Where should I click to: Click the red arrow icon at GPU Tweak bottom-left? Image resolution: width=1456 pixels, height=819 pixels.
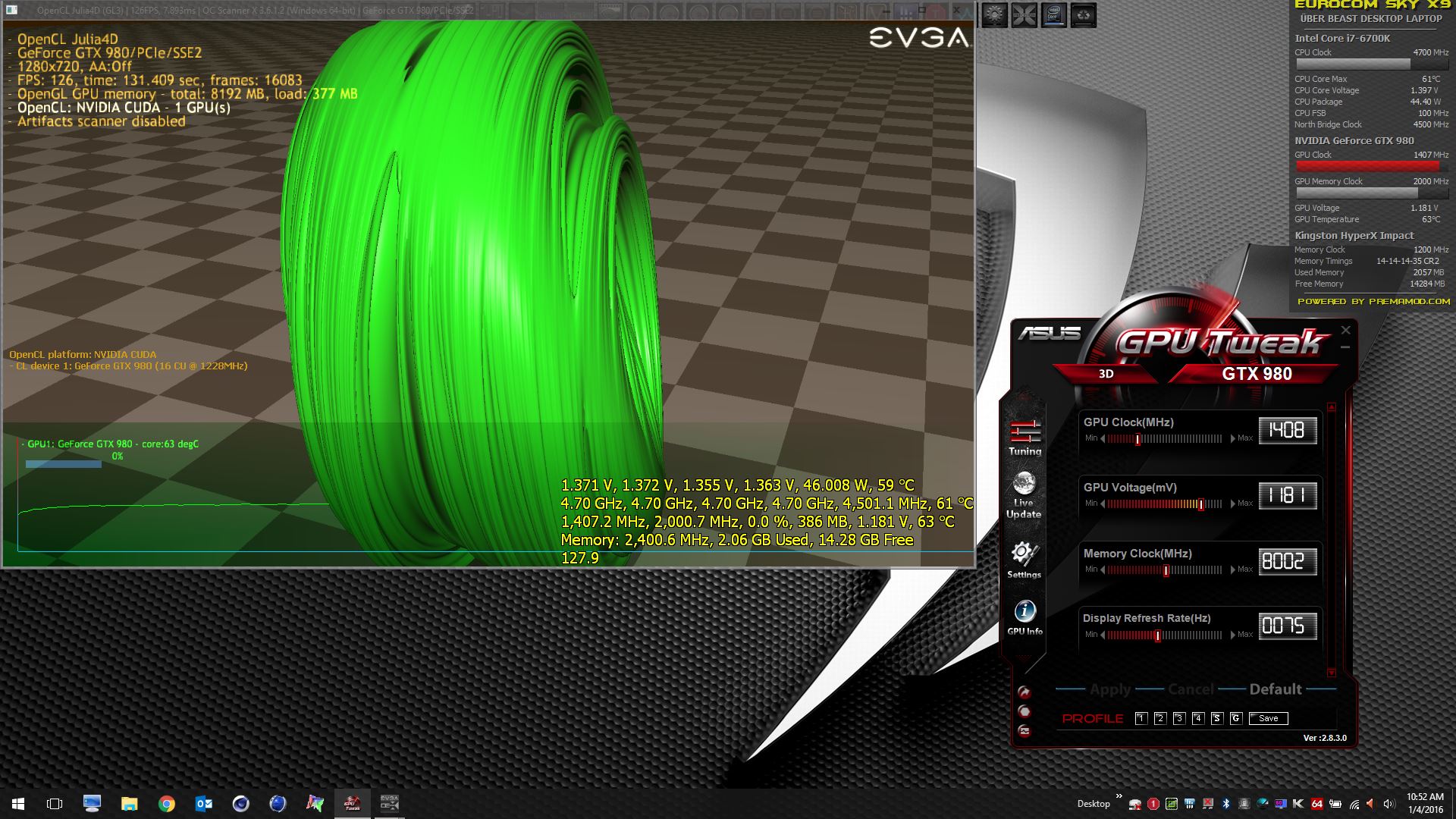coord(1024,692)
